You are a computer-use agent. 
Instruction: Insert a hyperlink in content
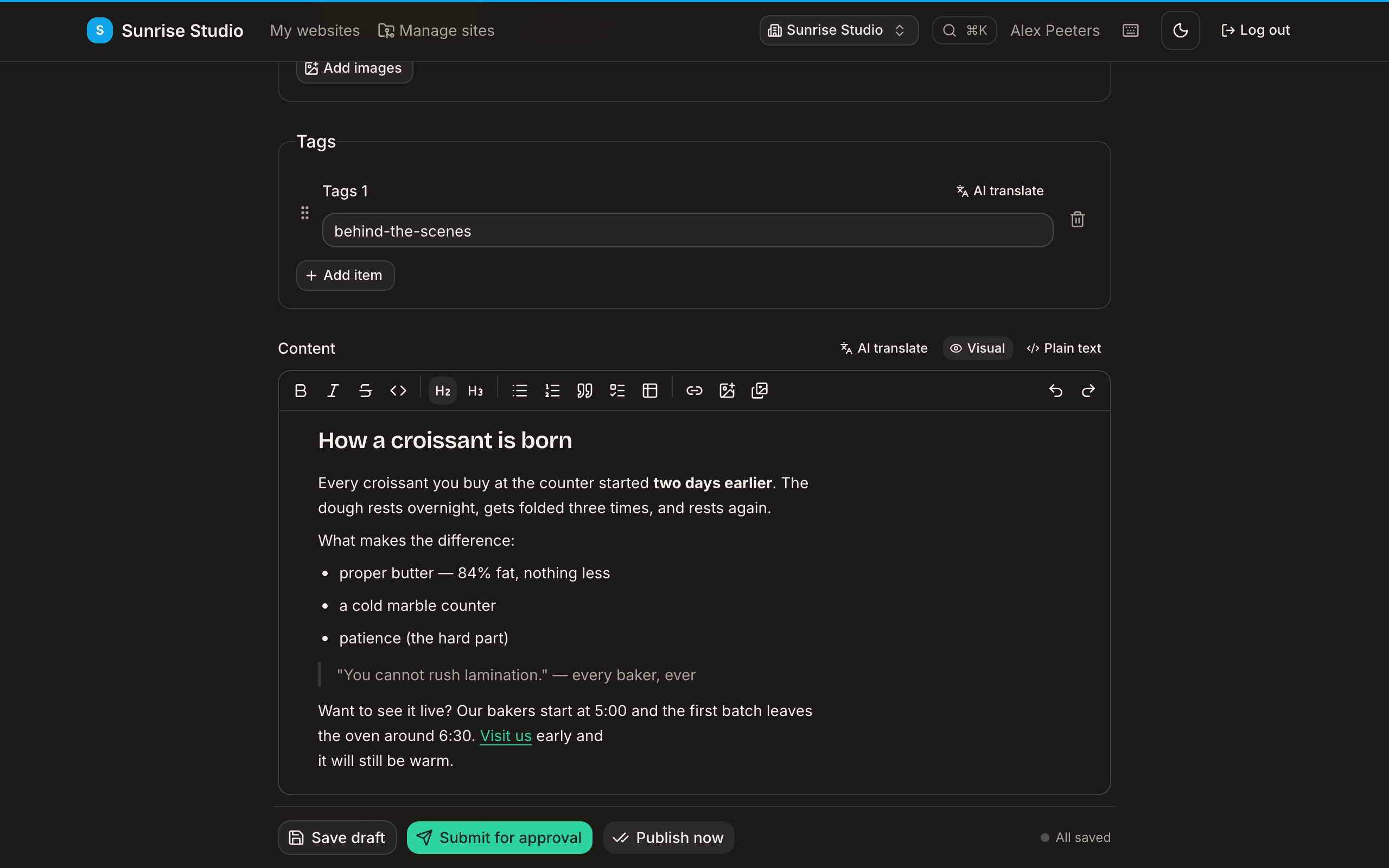[x=694, y=391]
